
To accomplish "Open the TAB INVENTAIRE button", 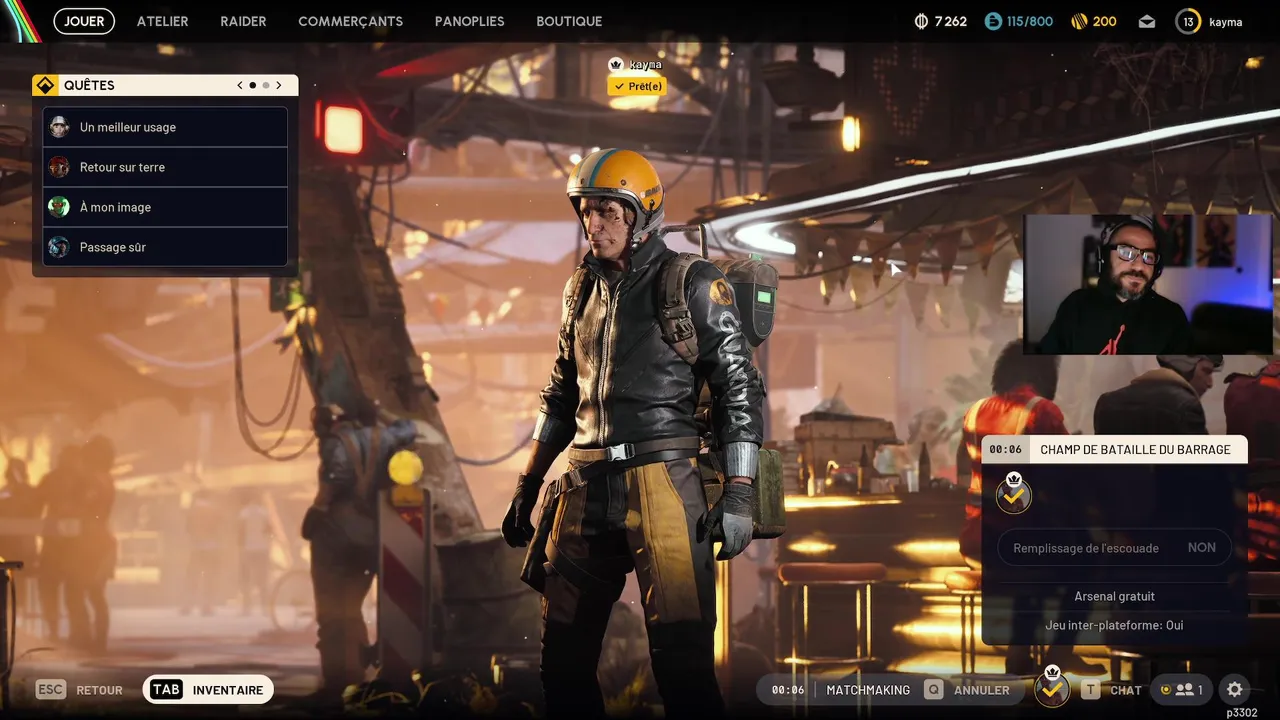I will point(208,690).
